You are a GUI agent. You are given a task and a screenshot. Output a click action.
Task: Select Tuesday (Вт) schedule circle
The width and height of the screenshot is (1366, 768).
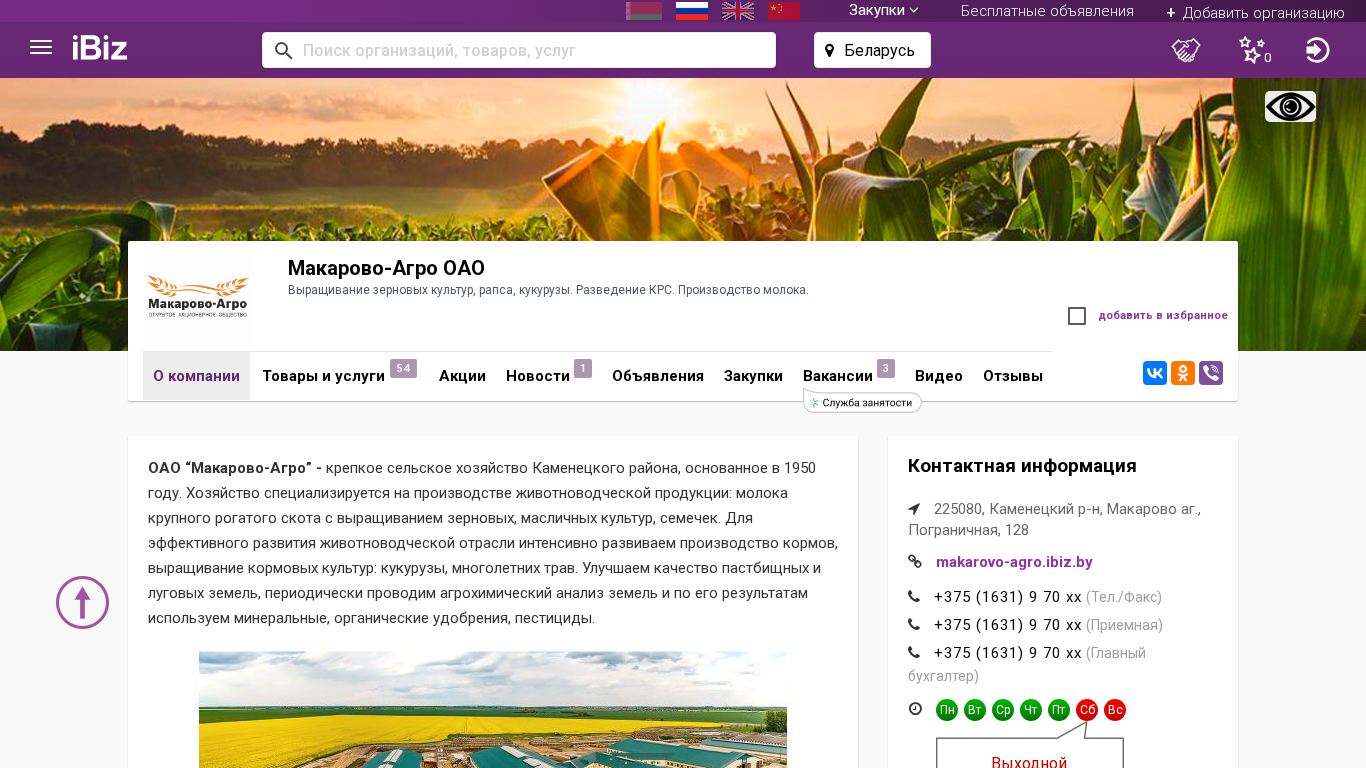tap(975, 710)
